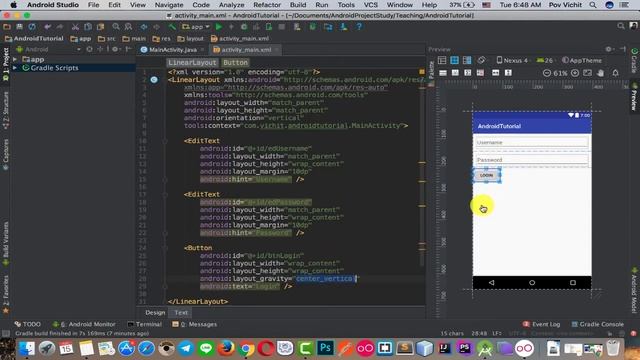Switch to the MainActivity.java tab
The height and width of the screenshot is (360, 640).
pos(172,50)
